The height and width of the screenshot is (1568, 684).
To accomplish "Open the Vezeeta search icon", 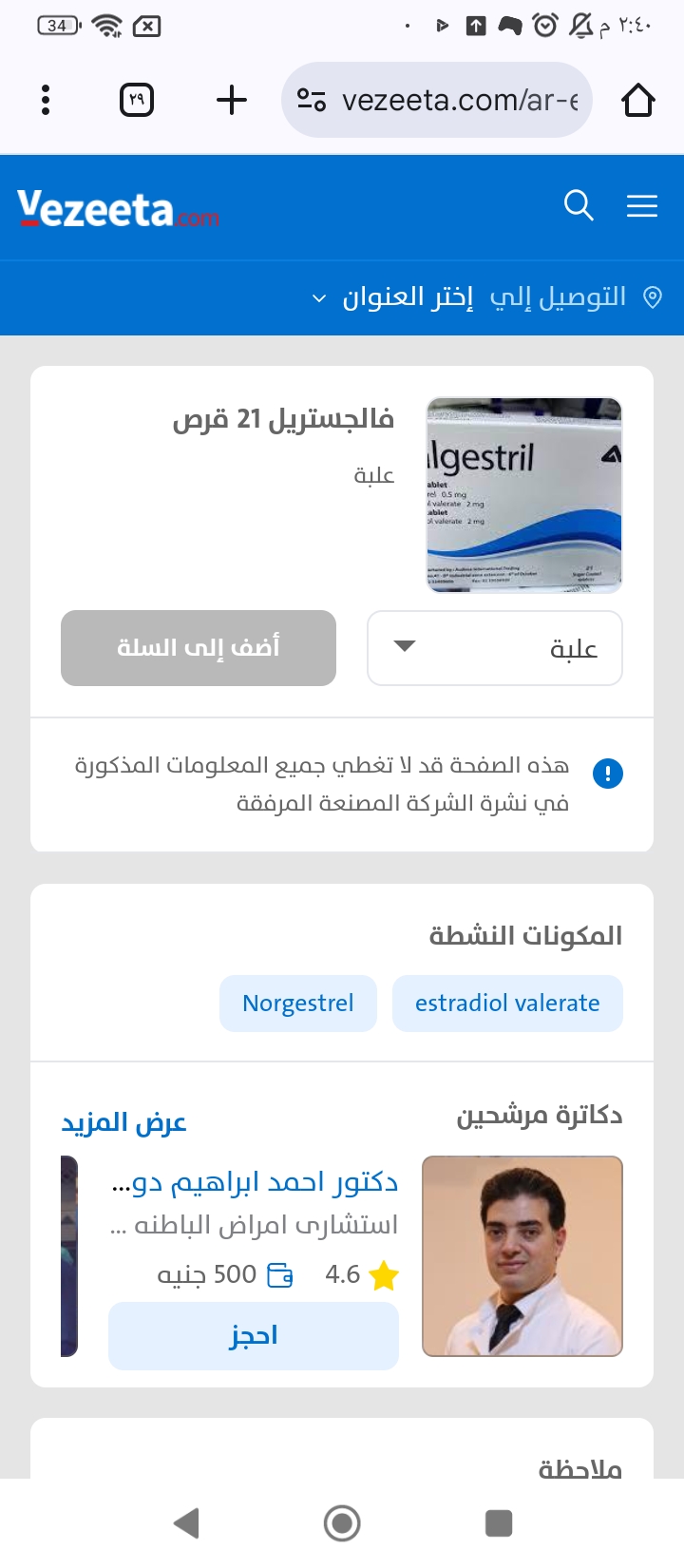I will 579,205.
